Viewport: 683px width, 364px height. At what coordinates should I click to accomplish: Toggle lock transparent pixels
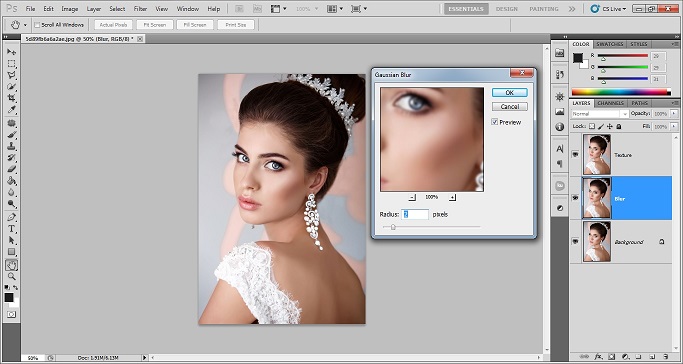coord(592,126)
